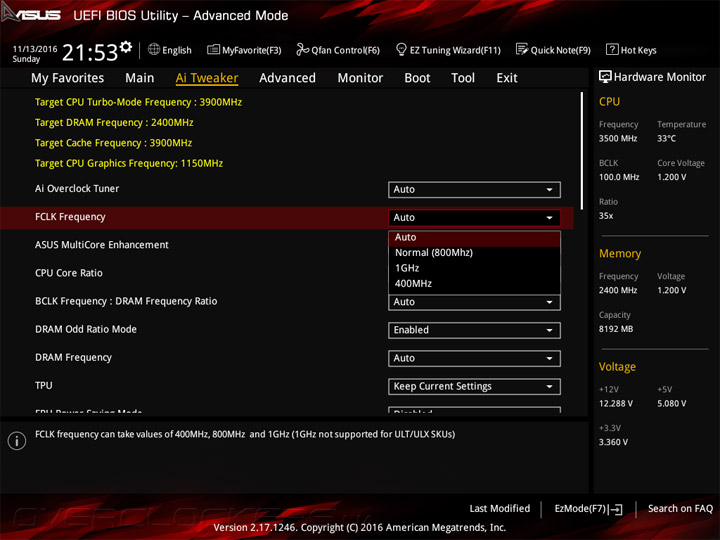Screen dimensions: 720x540
Task: Expand the DRAM Frequency dropdown
Action: pyautogui.click(x=474, y=358)
